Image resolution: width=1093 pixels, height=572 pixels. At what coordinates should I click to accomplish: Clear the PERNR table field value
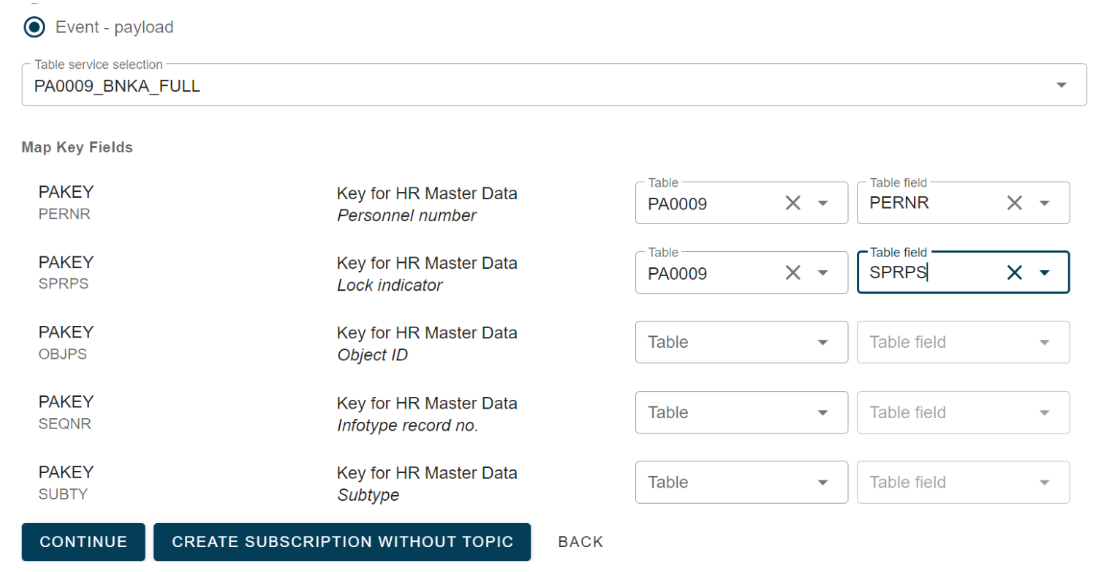(1014, 203)
